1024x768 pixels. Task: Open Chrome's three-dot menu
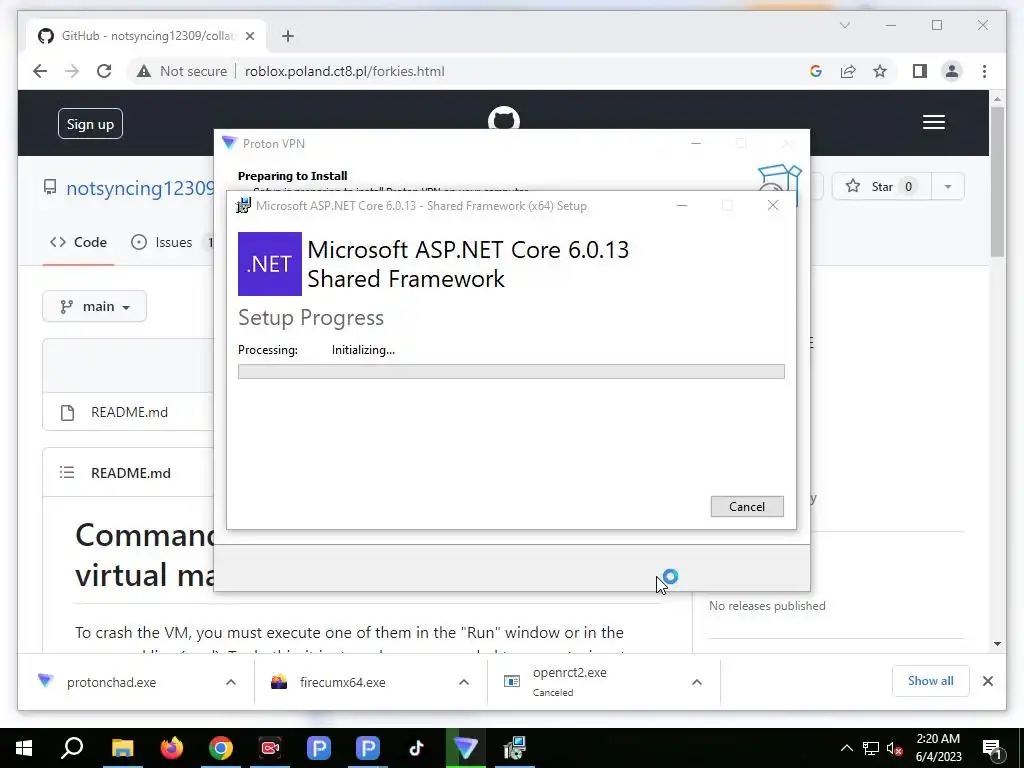(984, 71)
